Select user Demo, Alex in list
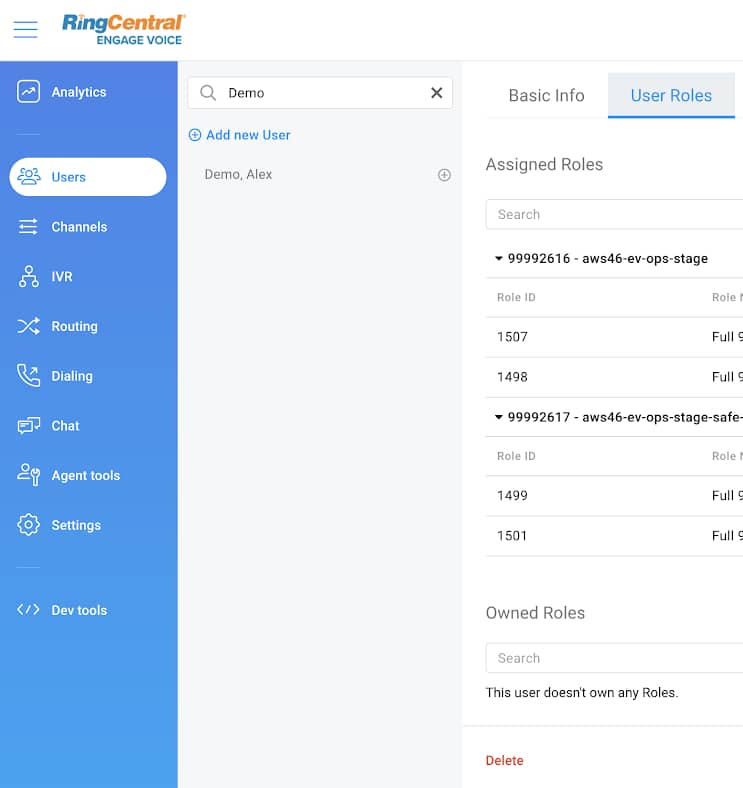743x788 pixels. pos(238,174)
